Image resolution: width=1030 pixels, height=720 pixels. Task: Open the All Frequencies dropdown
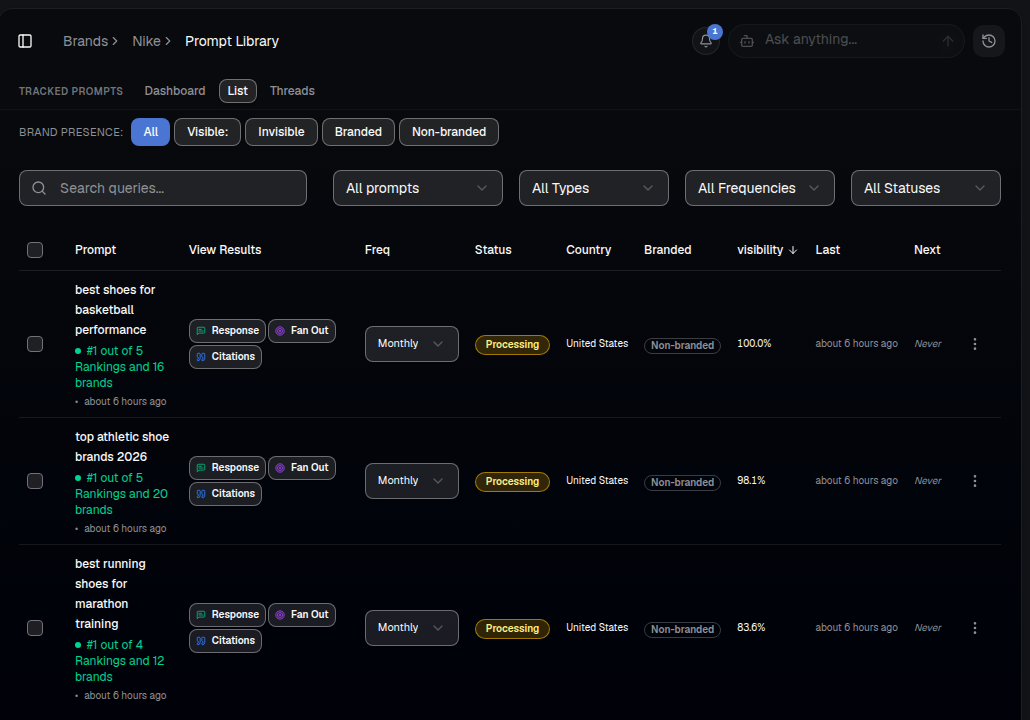tap(760, 189)
